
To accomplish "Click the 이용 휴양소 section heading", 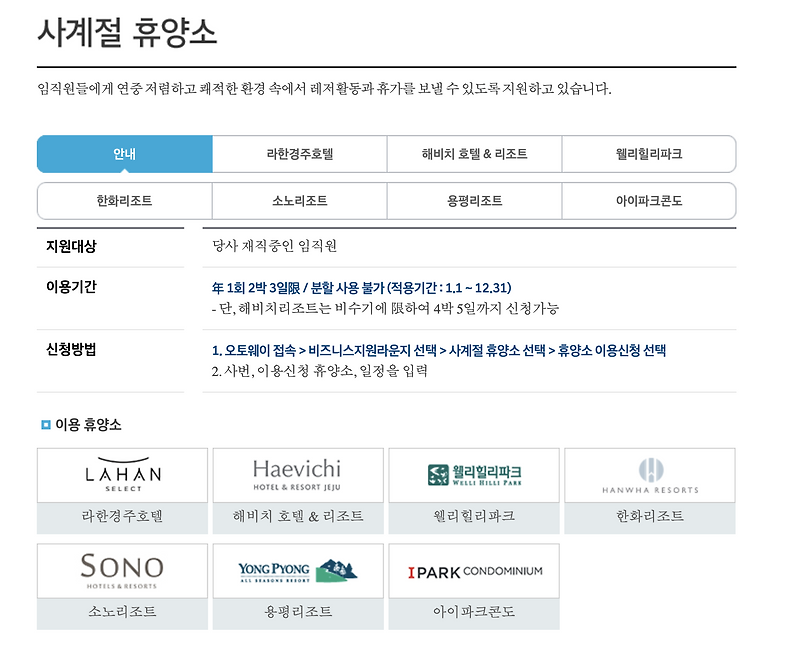I will pyautogui.click(x=88, y=424).
